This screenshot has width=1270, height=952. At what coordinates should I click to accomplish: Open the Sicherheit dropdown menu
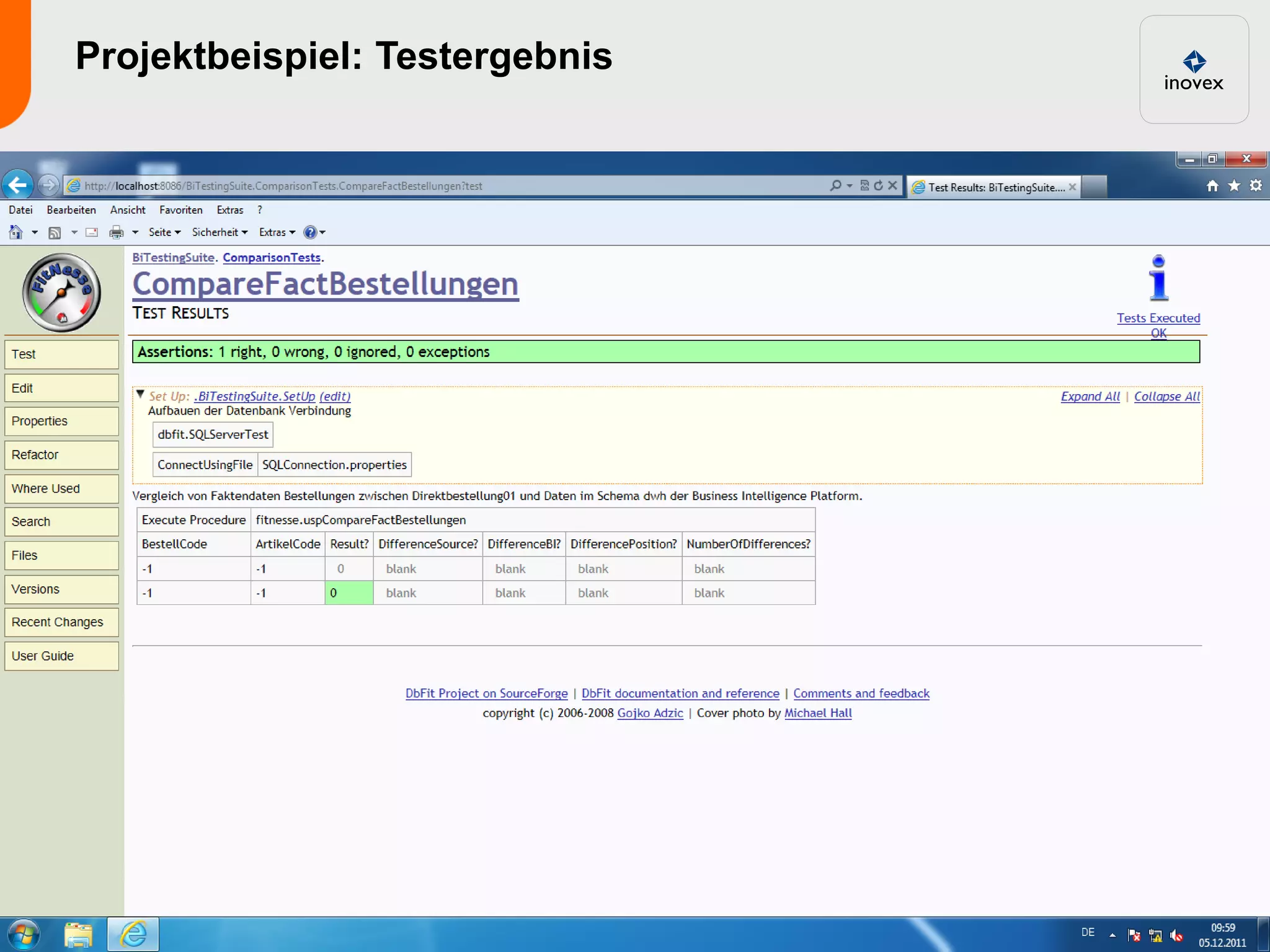220,232
